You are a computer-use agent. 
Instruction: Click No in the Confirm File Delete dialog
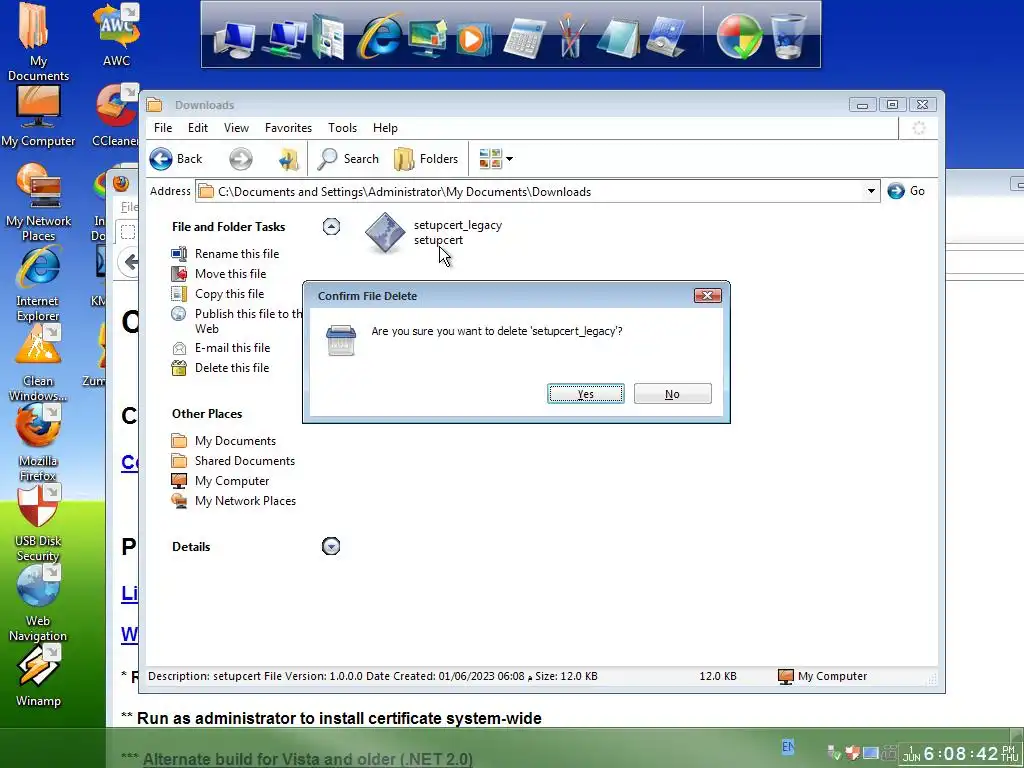click(x=673, y=394)
